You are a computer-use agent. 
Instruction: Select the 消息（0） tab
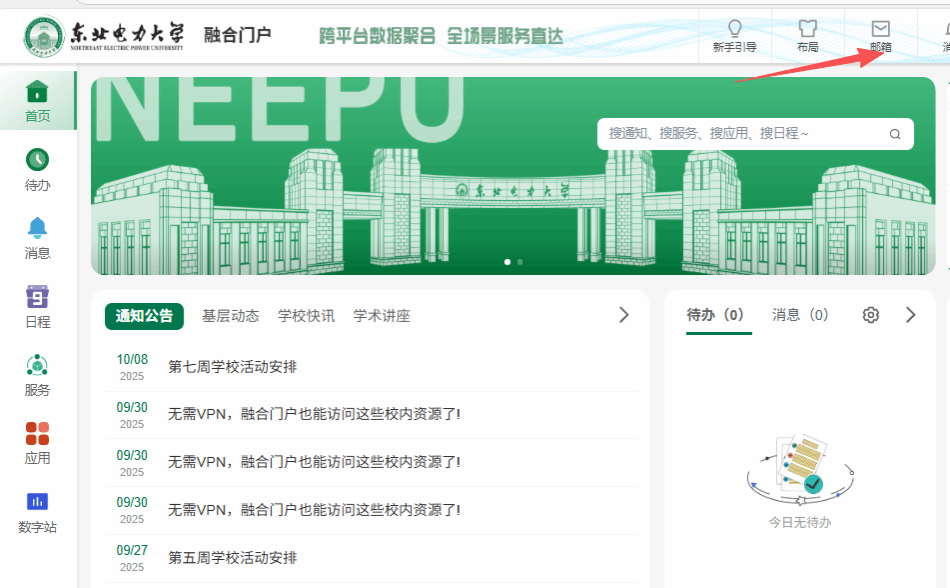(x=800, y=315)
